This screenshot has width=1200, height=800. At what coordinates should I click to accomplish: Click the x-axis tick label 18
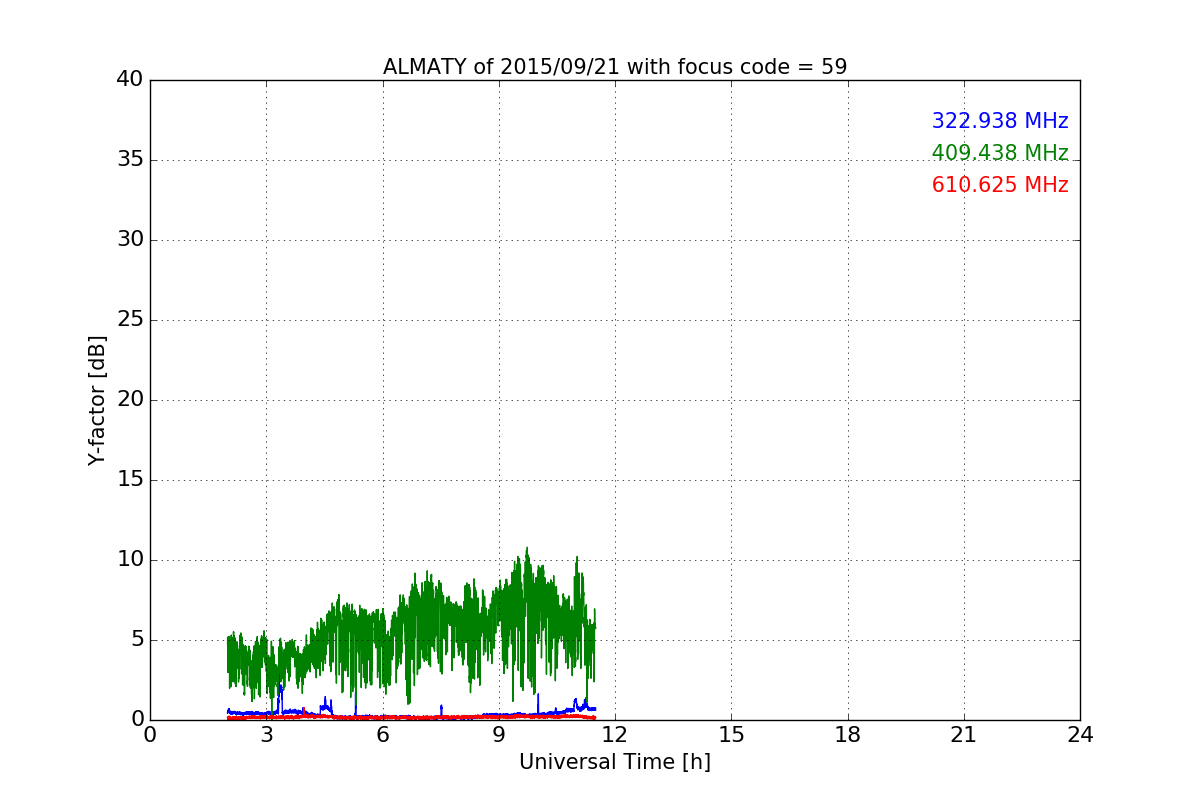[x=848, y=735]
